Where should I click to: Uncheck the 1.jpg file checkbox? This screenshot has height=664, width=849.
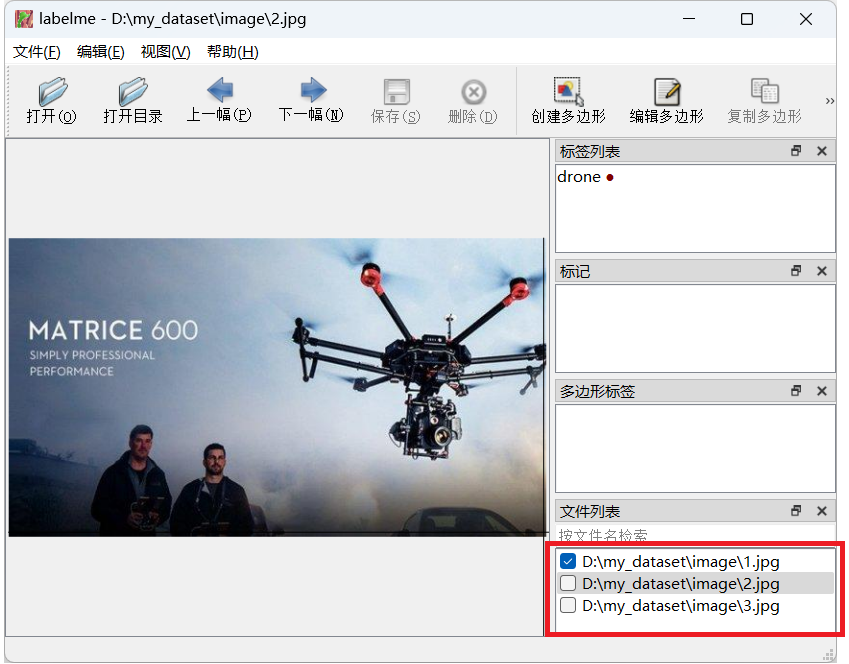pos(567,562)
